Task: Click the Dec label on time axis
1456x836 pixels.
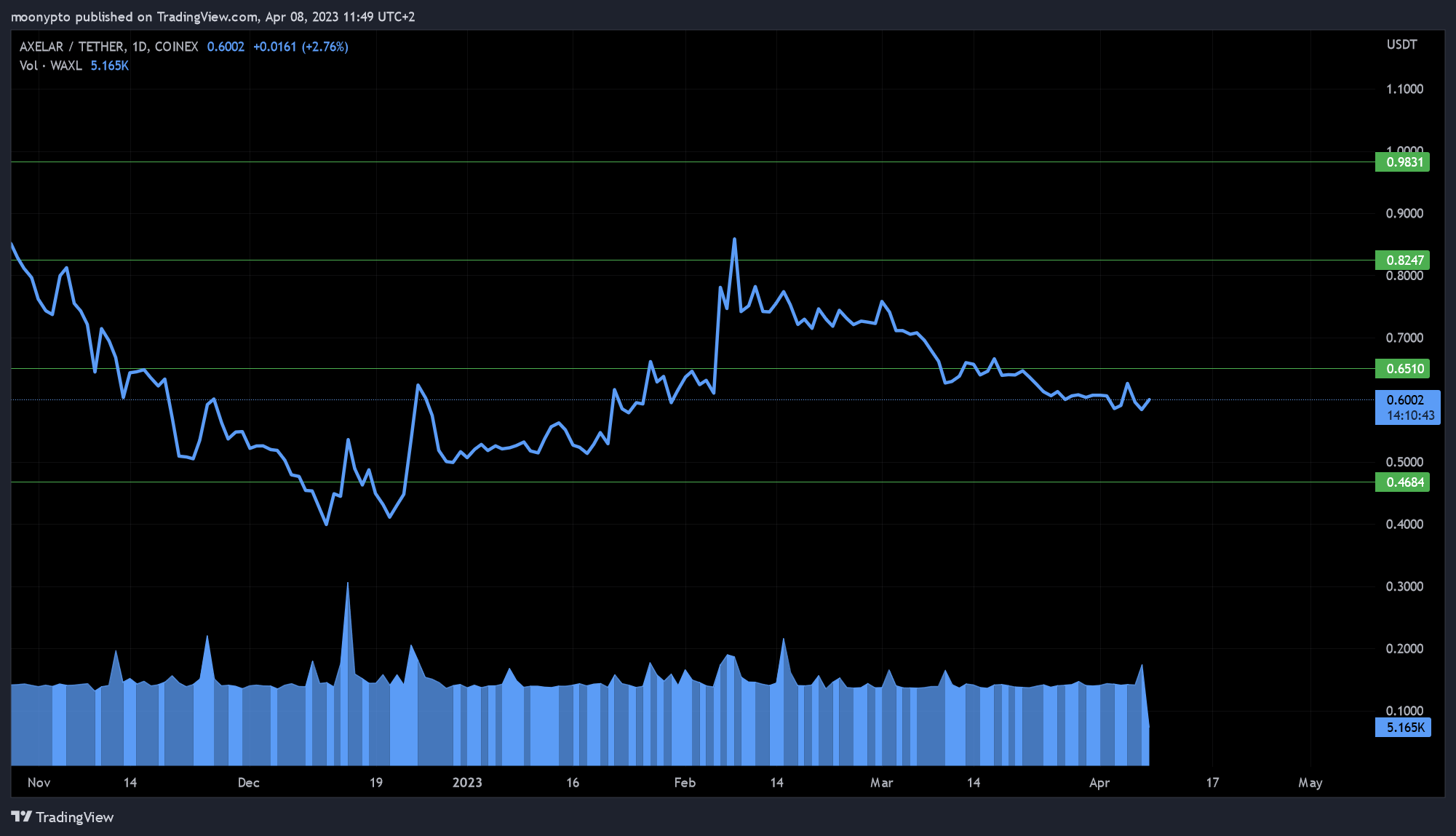Action: (x=248, y=782)
